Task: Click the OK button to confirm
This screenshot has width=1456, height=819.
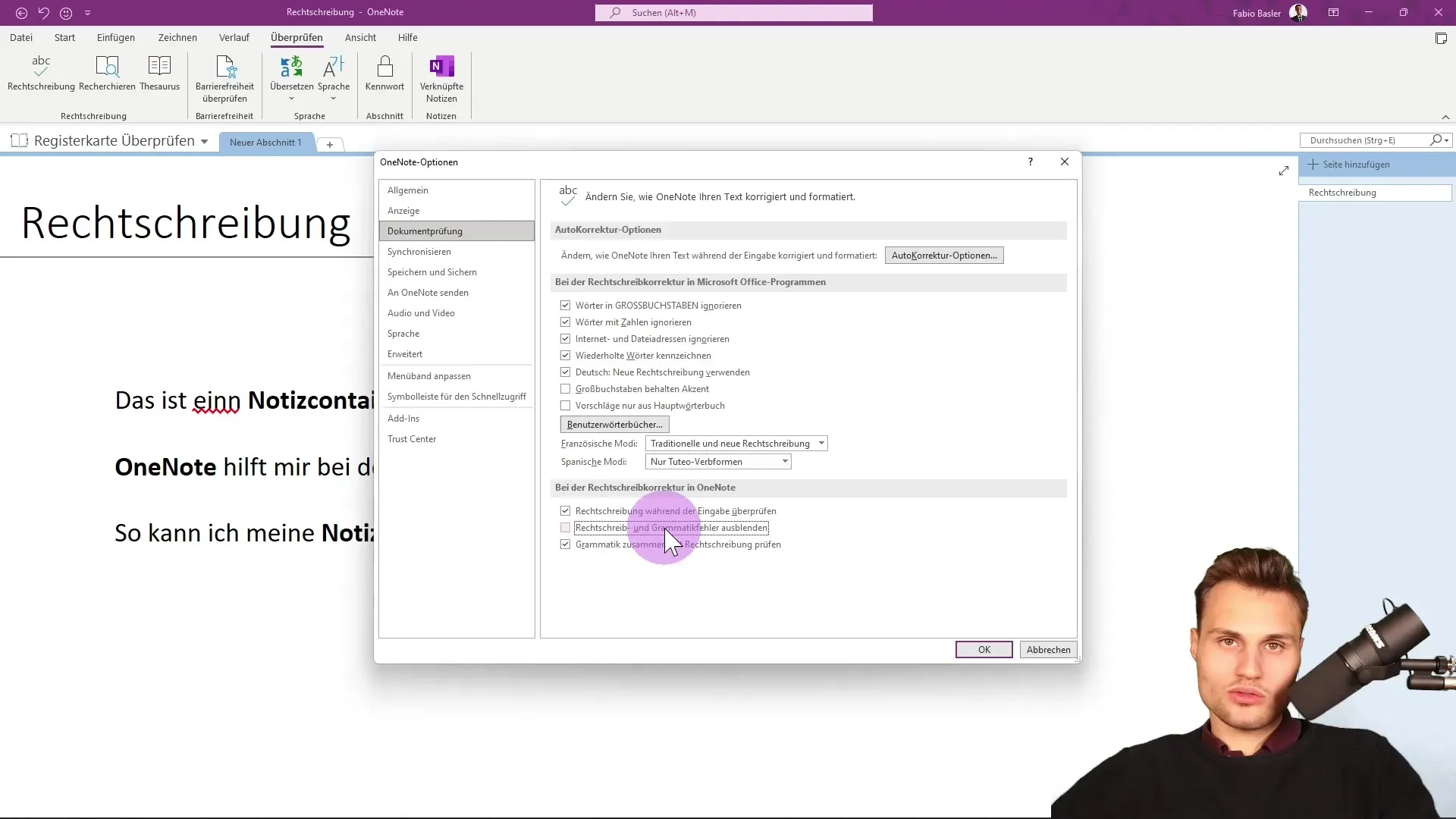Action: [x=984, y=650]
